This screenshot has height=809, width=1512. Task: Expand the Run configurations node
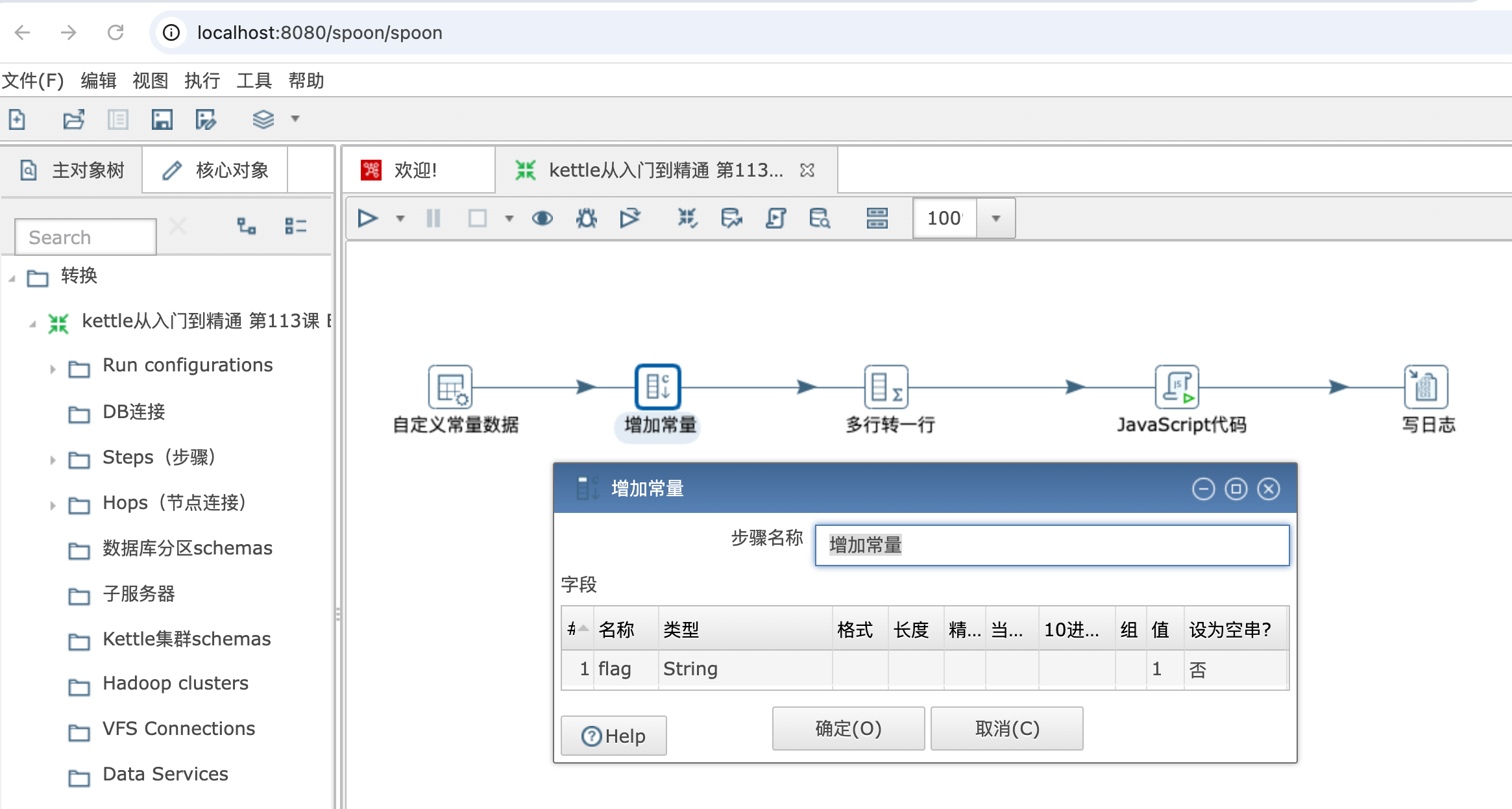coord(53,368)
